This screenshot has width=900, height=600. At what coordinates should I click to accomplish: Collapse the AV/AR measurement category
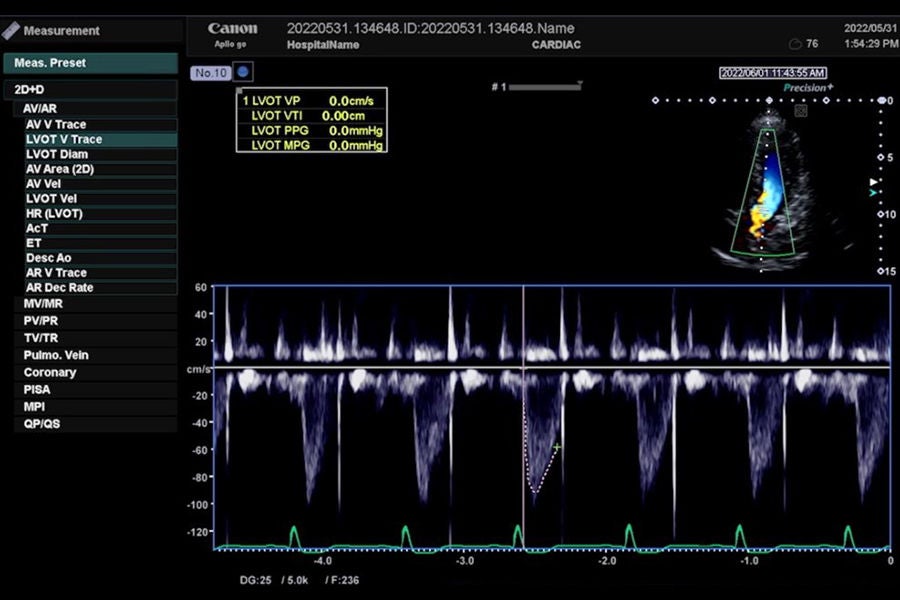[x=95, y=109]
